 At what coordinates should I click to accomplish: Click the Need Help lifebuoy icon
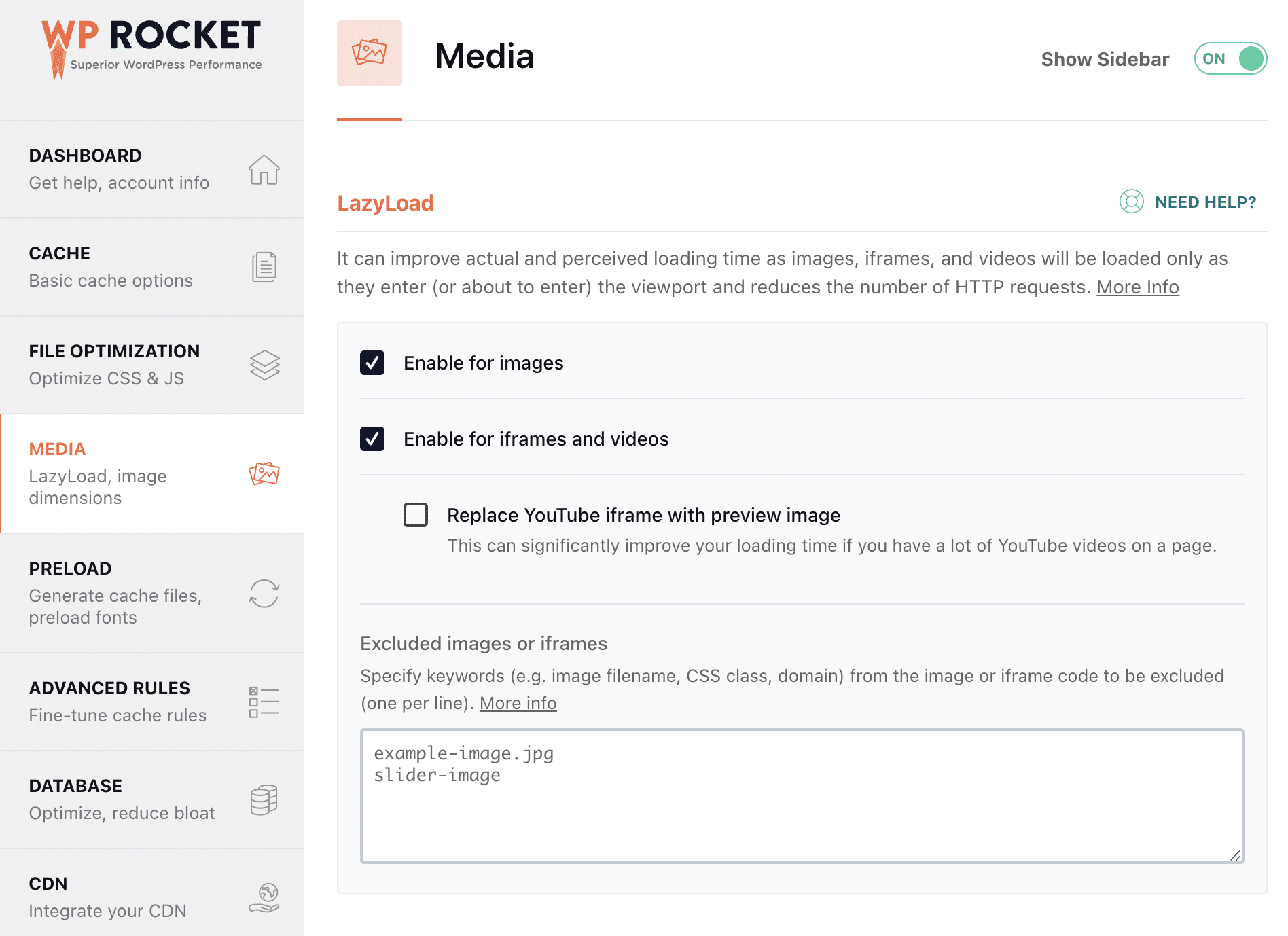coord(1131,202)
